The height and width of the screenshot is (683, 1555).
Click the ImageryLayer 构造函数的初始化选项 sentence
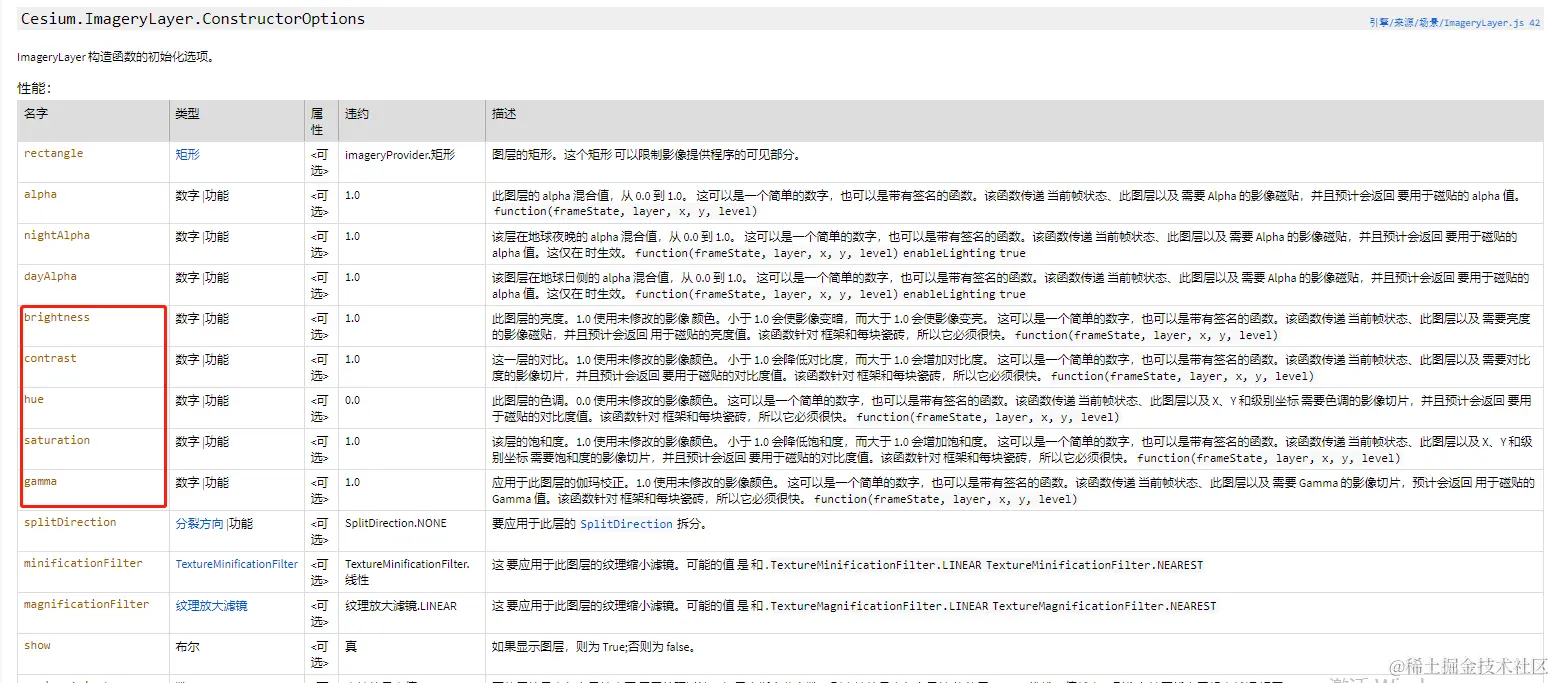pyautogui.click(x=116, y=57)
